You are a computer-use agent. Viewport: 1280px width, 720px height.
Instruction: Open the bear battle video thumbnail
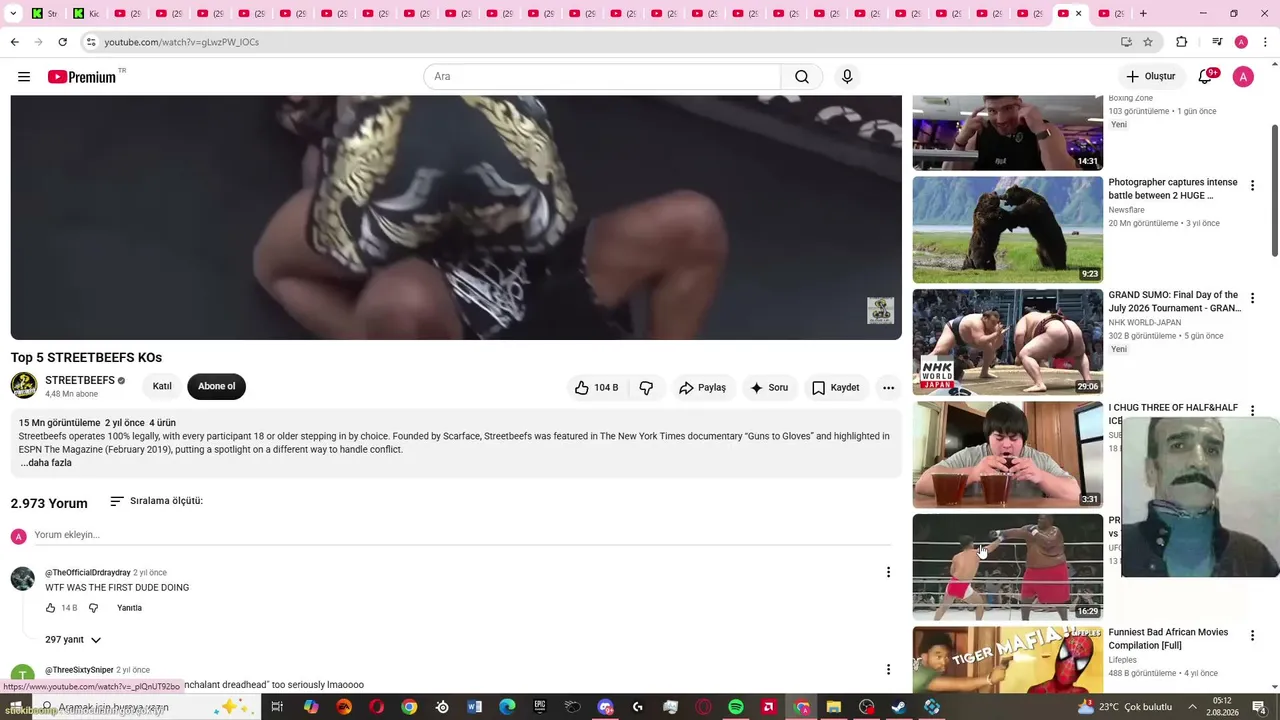[x=1008, y=230]
